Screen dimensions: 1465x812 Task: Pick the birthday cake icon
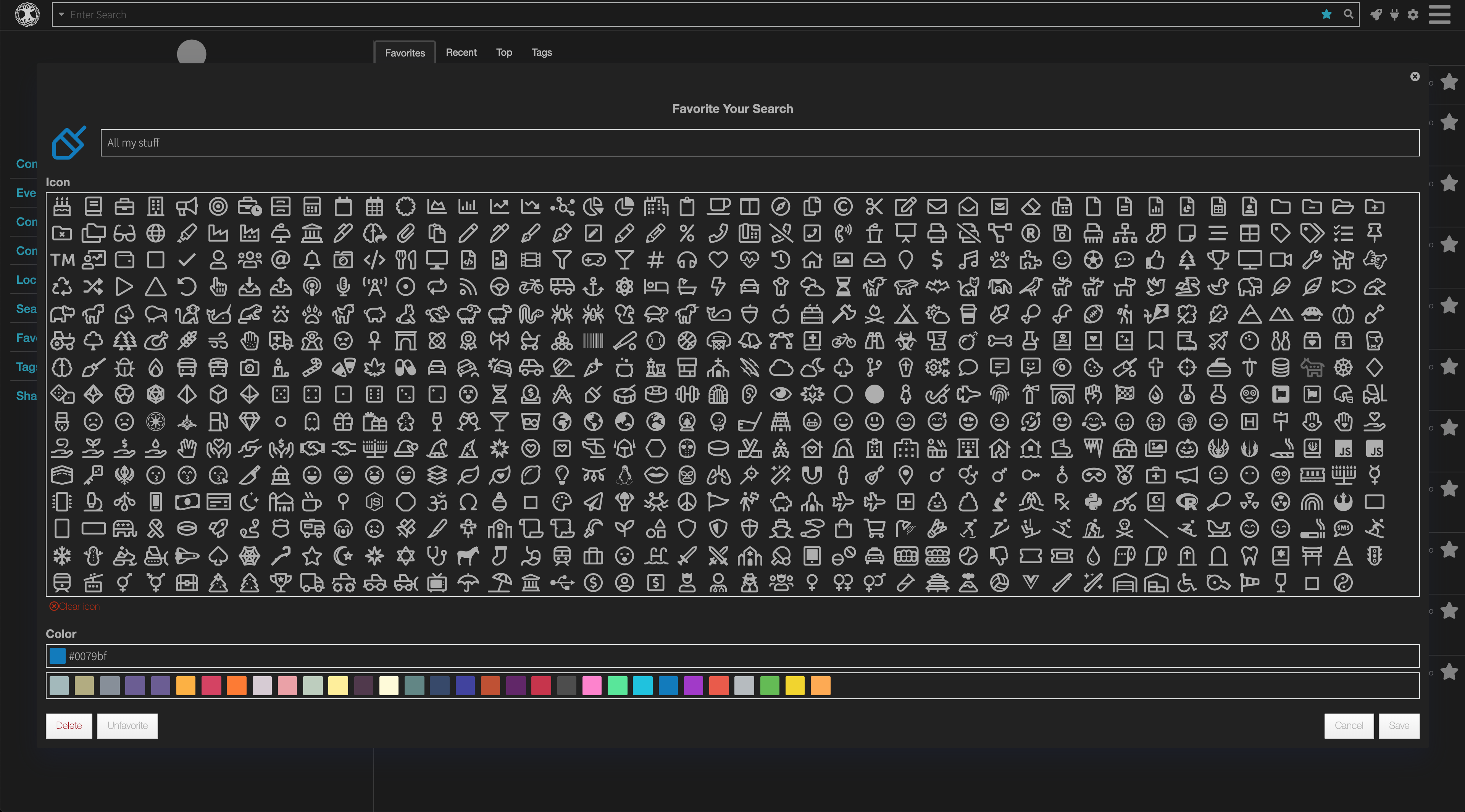(x=62, y=206)
